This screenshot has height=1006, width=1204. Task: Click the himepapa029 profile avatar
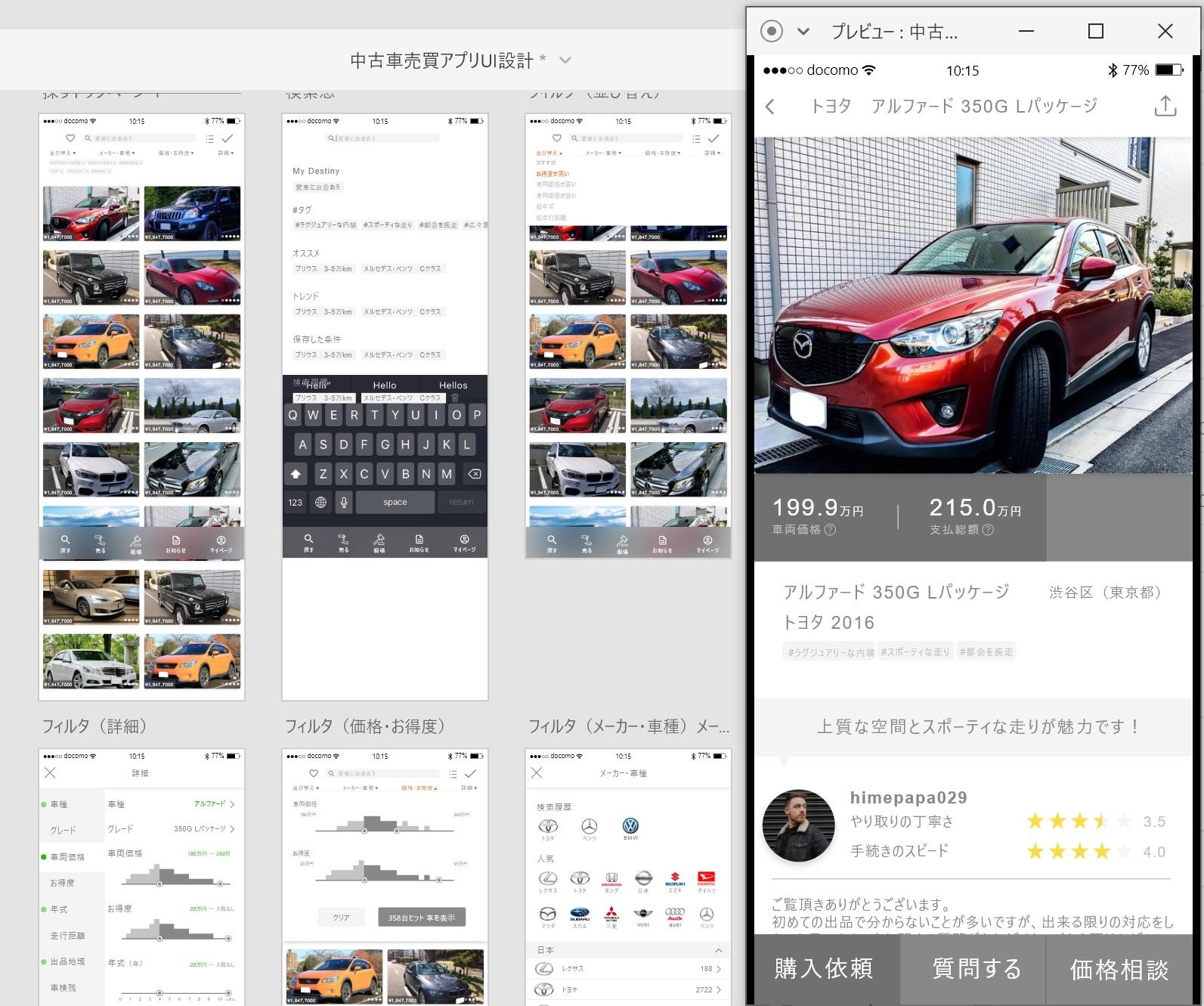[x=798, y=825]
